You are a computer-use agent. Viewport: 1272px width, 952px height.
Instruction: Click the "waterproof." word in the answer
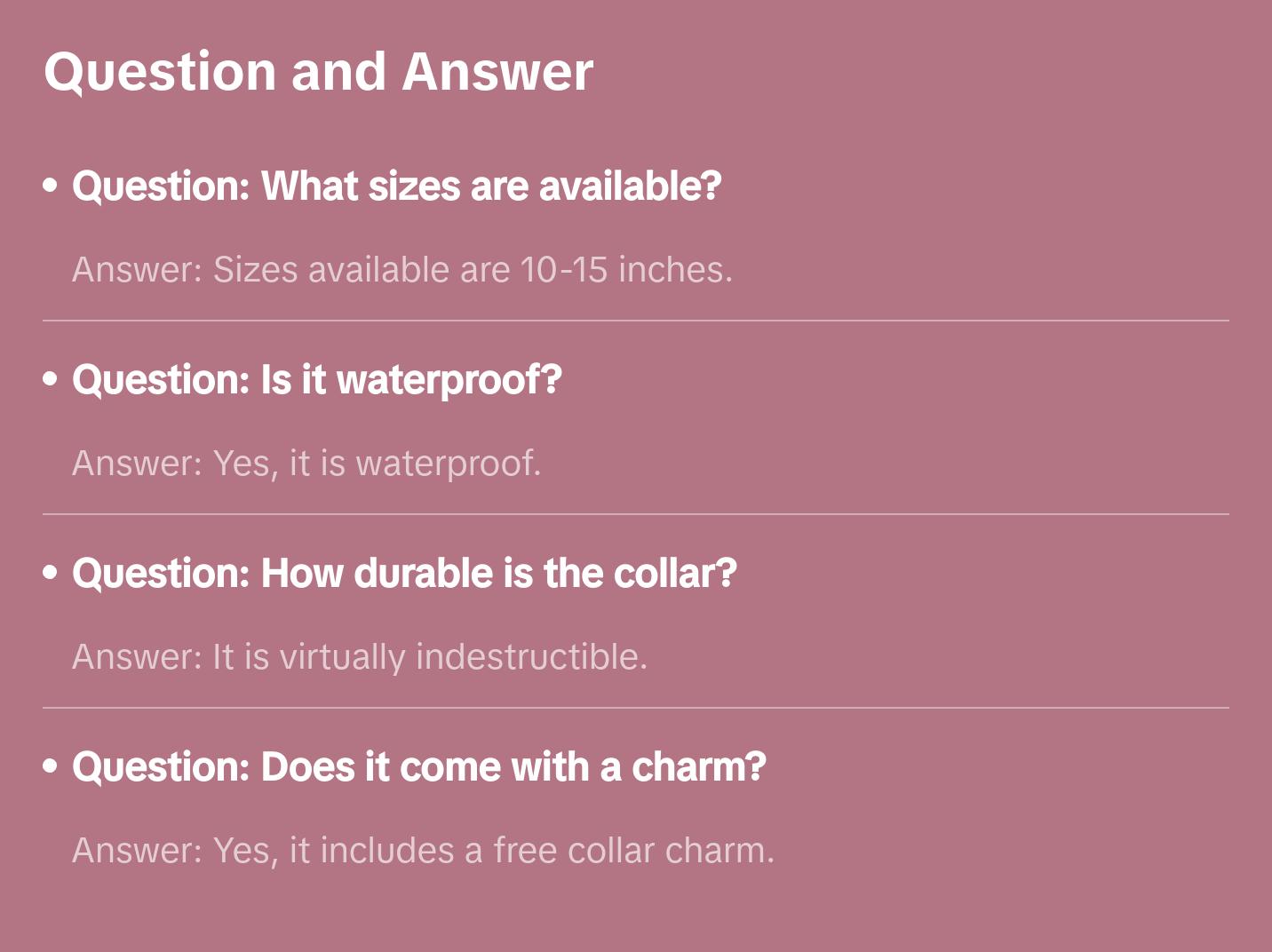click(448, 464)
